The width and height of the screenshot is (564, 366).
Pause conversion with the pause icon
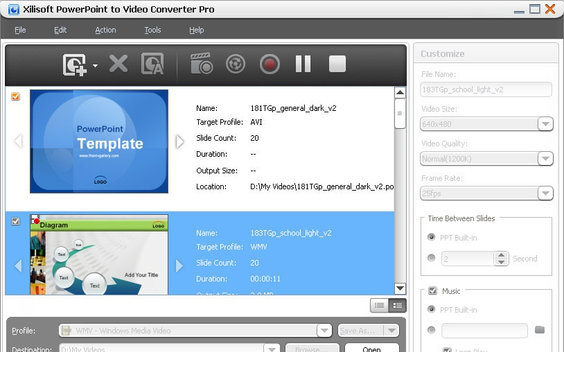pyautogui.click(x=303, y=64)
